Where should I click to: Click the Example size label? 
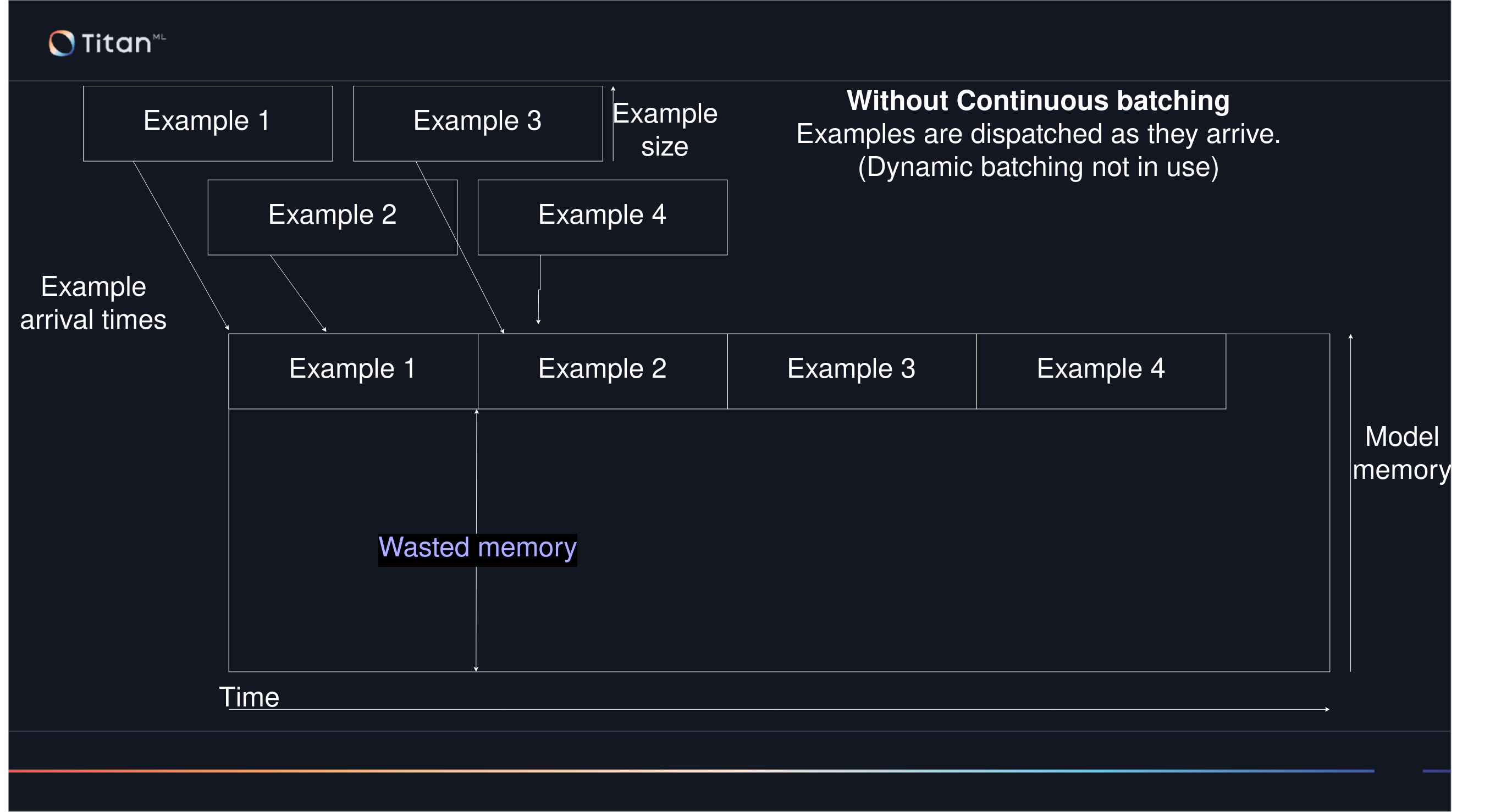[x=665, y=129]
